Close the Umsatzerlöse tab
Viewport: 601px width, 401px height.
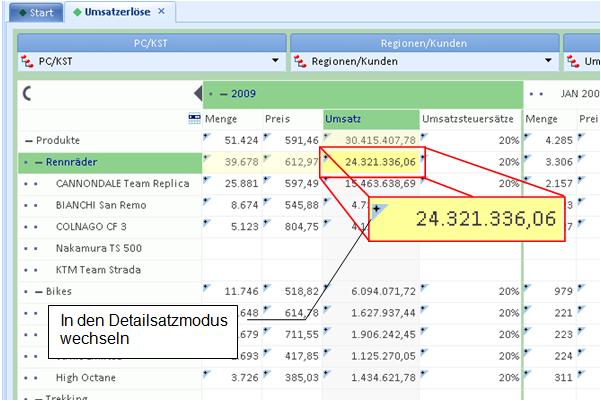pyautogui.click(x=161, y=12)
